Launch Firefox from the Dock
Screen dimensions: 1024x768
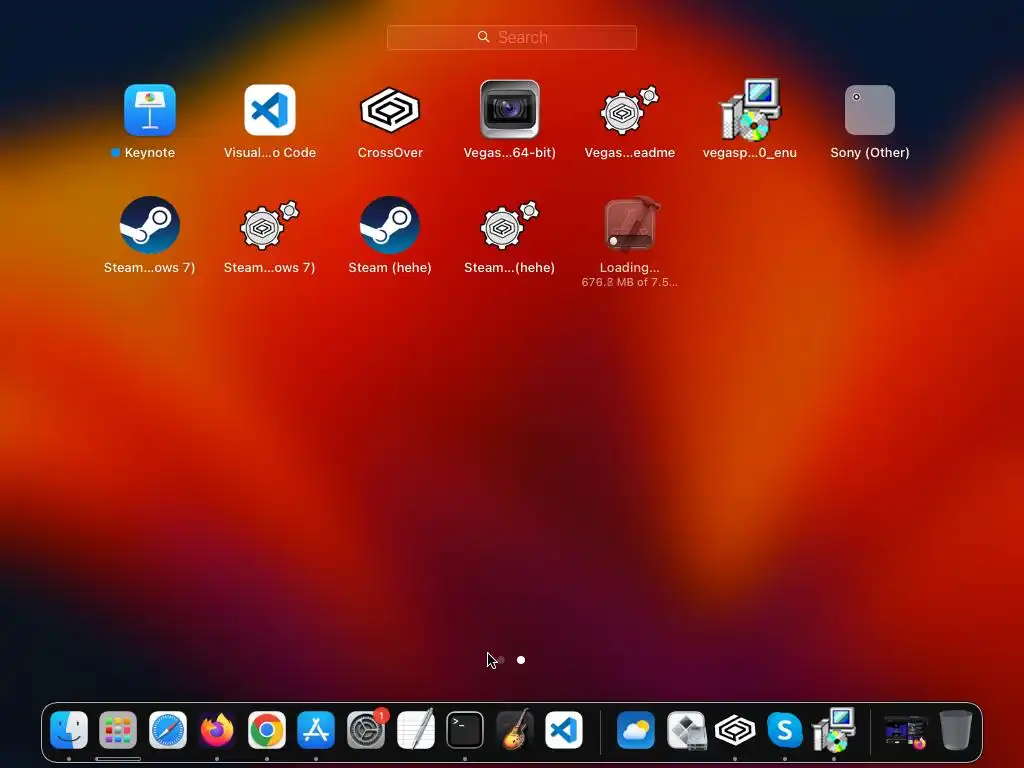217,729
